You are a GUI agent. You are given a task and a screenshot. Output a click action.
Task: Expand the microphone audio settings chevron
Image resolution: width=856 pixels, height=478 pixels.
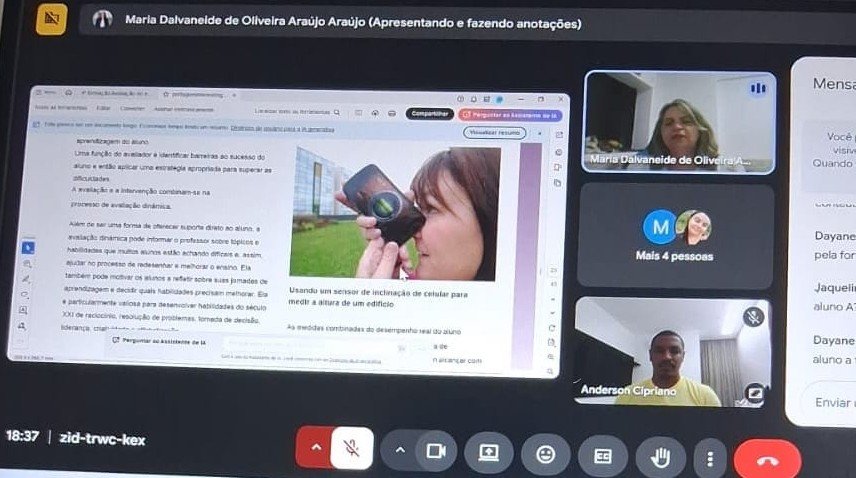[316, 447]
